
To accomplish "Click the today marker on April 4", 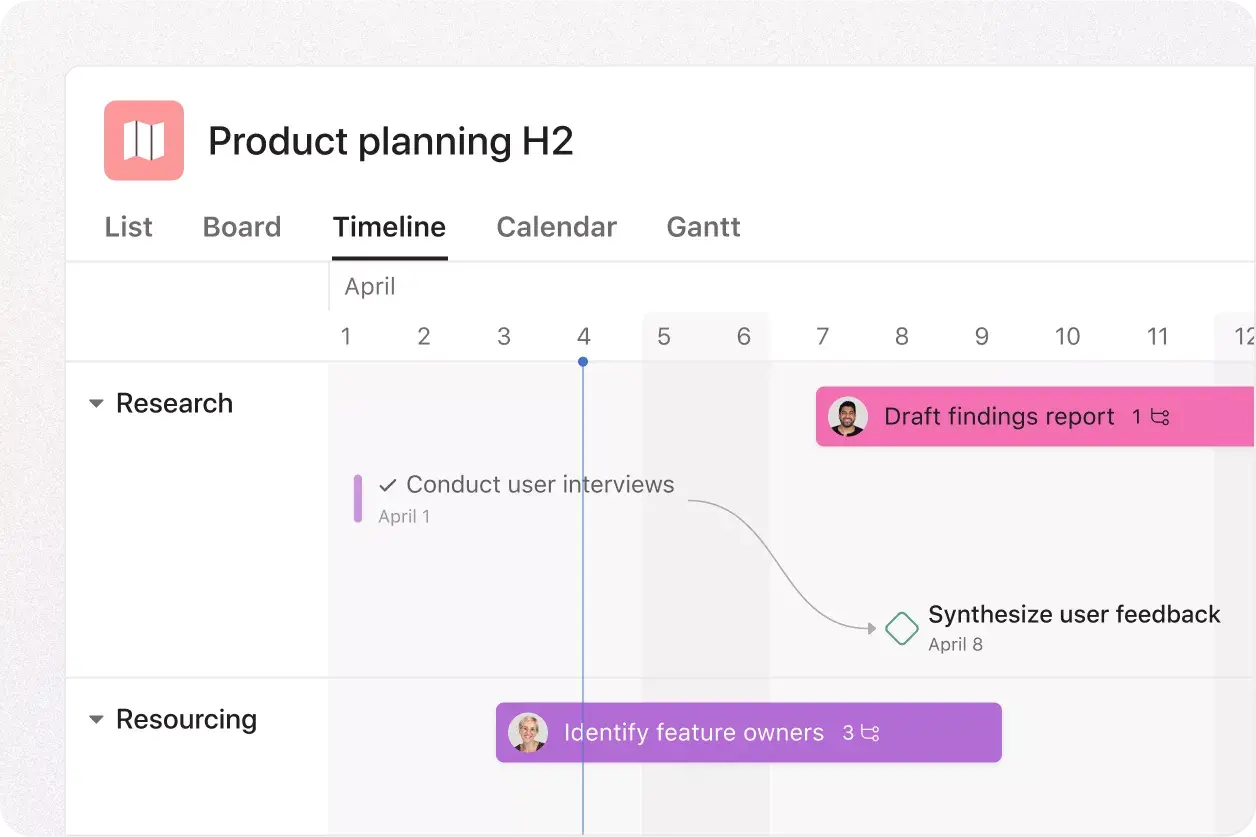I will 583,362.
